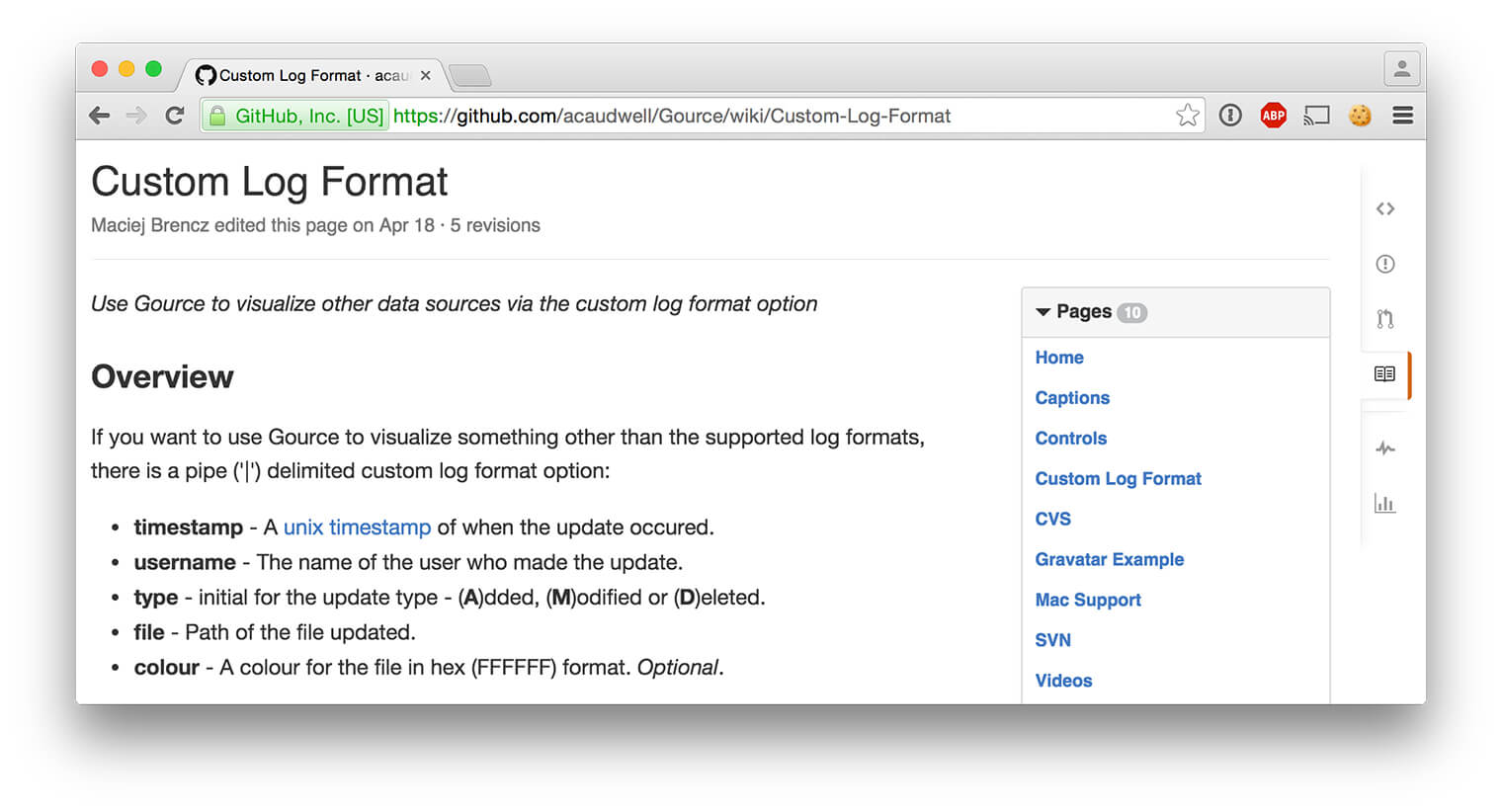Open the Issues icon in sidebar

coord(1384,264)
